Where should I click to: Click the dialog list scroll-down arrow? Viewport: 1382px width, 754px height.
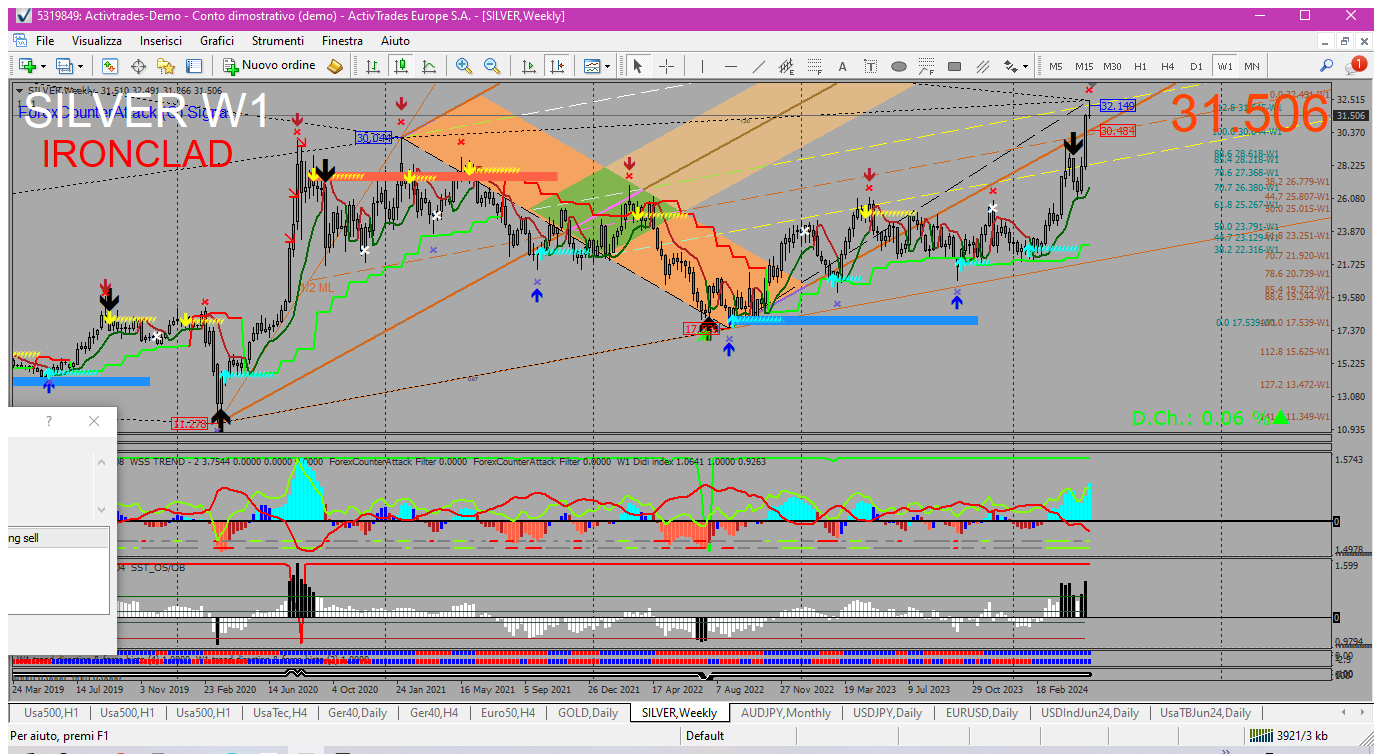click(101, 510)
